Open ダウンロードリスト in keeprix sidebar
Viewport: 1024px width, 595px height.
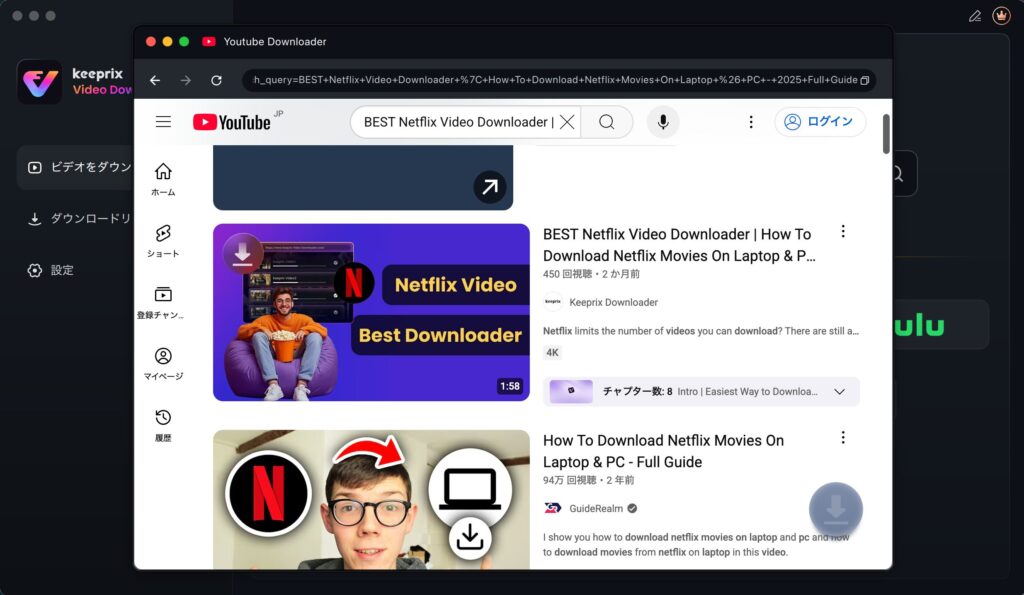tap(80, 219)
